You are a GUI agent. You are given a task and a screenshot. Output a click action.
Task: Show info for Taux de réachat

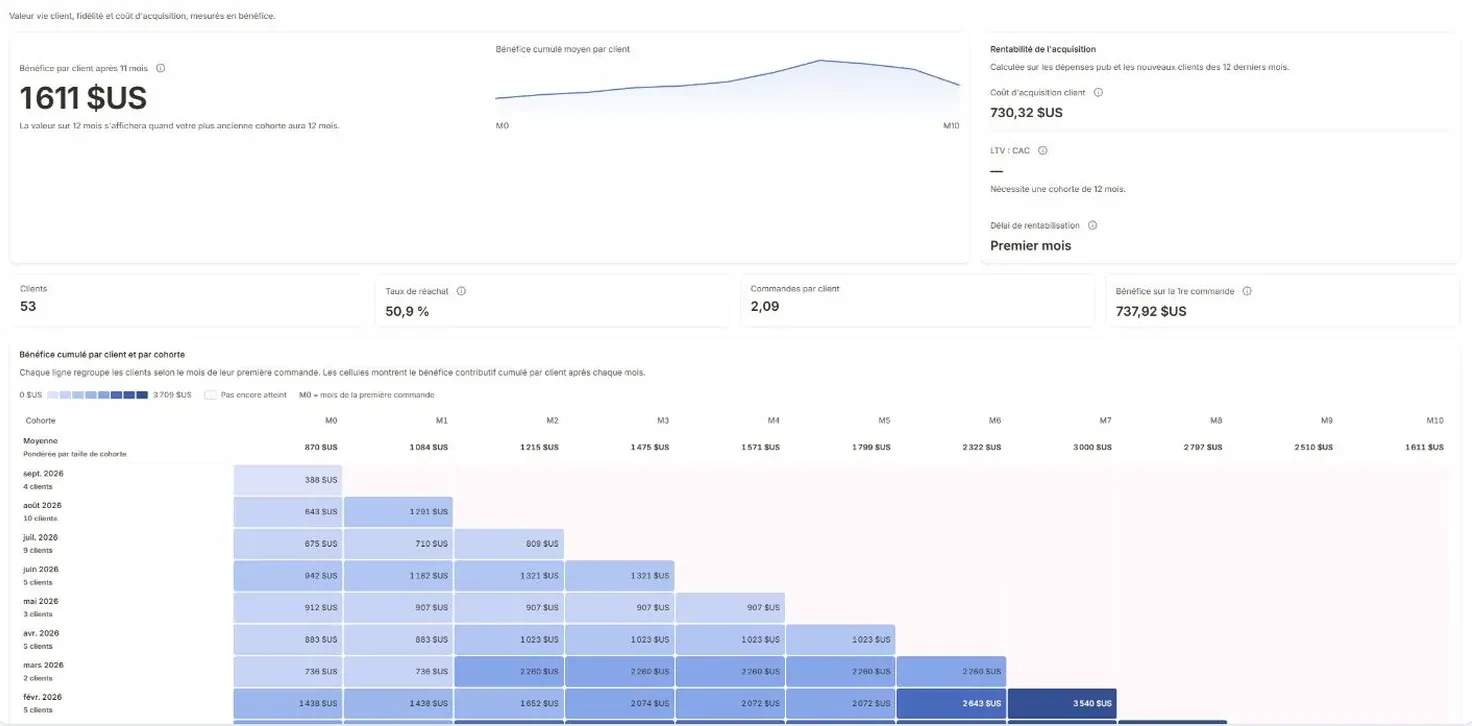tap(461, 291)
